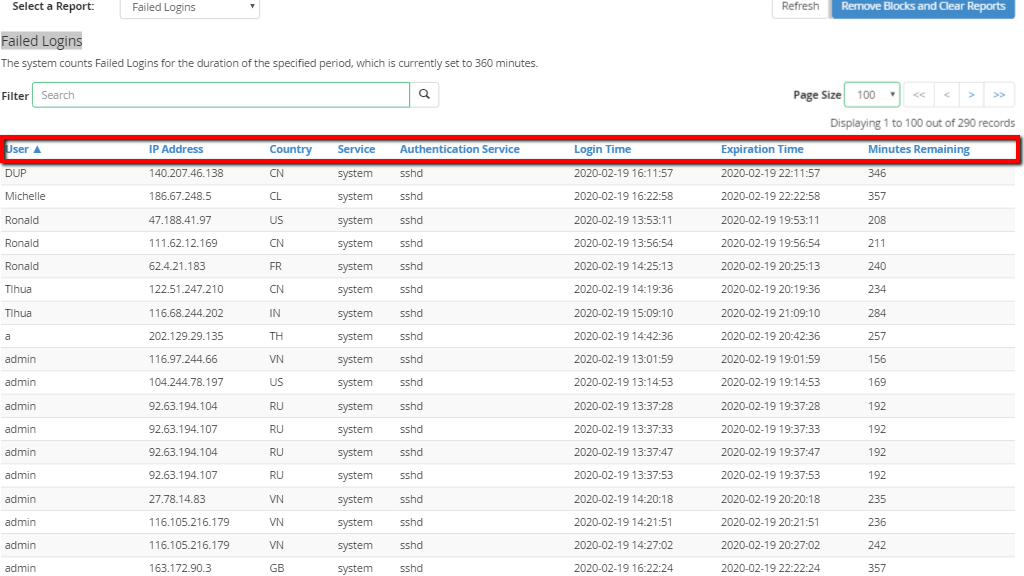Go to the next page of results

point(972,95)
